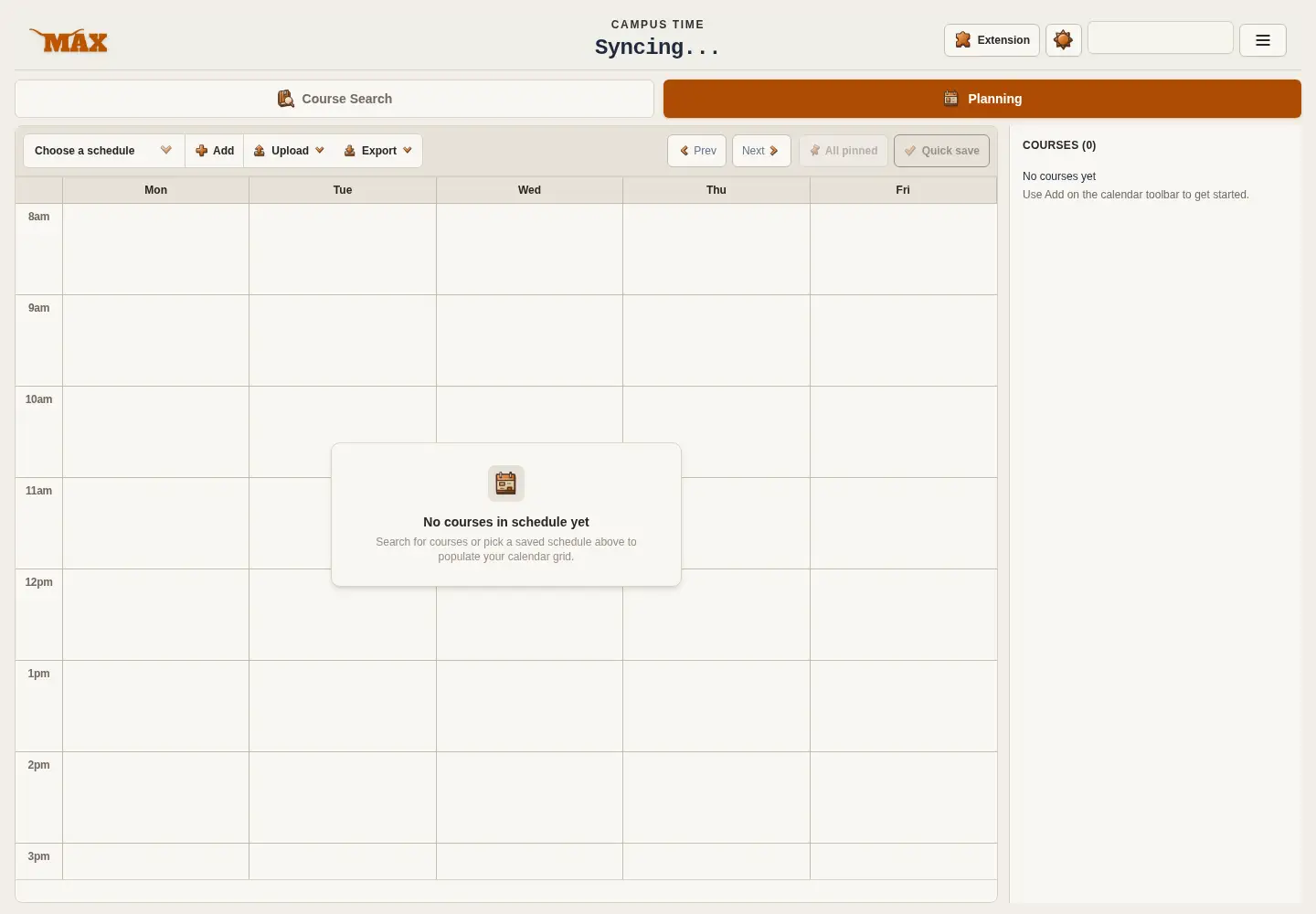Click the No courses in schedule yet heading
The width and height of the screenshot is (1316, 914).
[x=506, y=522]
